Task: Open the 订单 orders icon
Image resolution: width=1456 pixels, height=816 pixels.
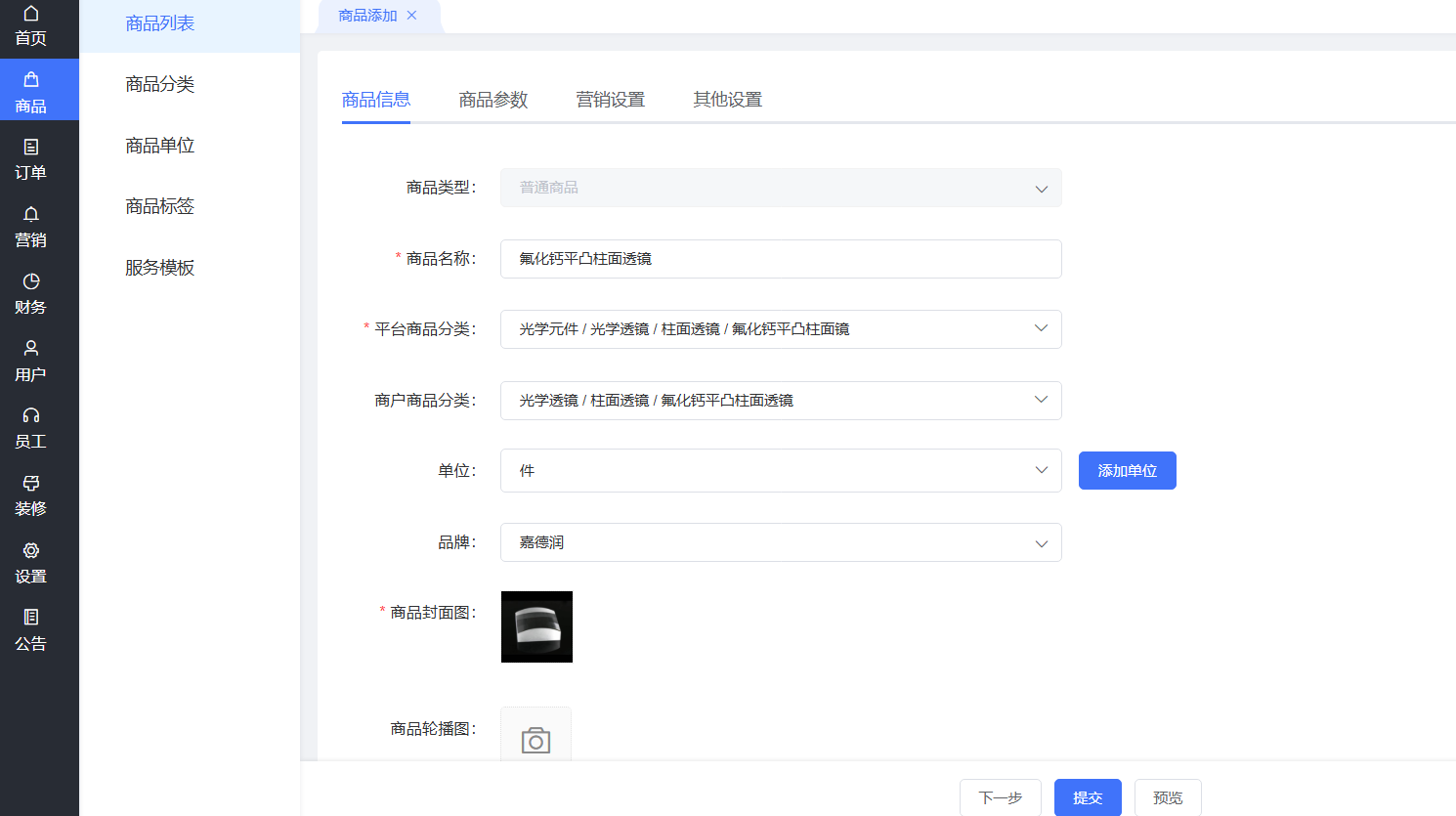Action: click(30, 147)
